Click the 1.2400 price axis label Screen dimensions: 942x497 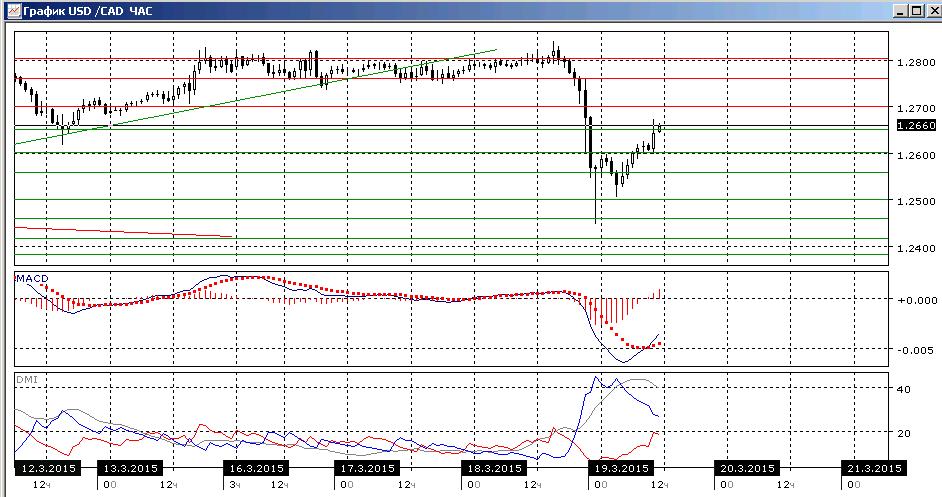click(x=916, y=248)
